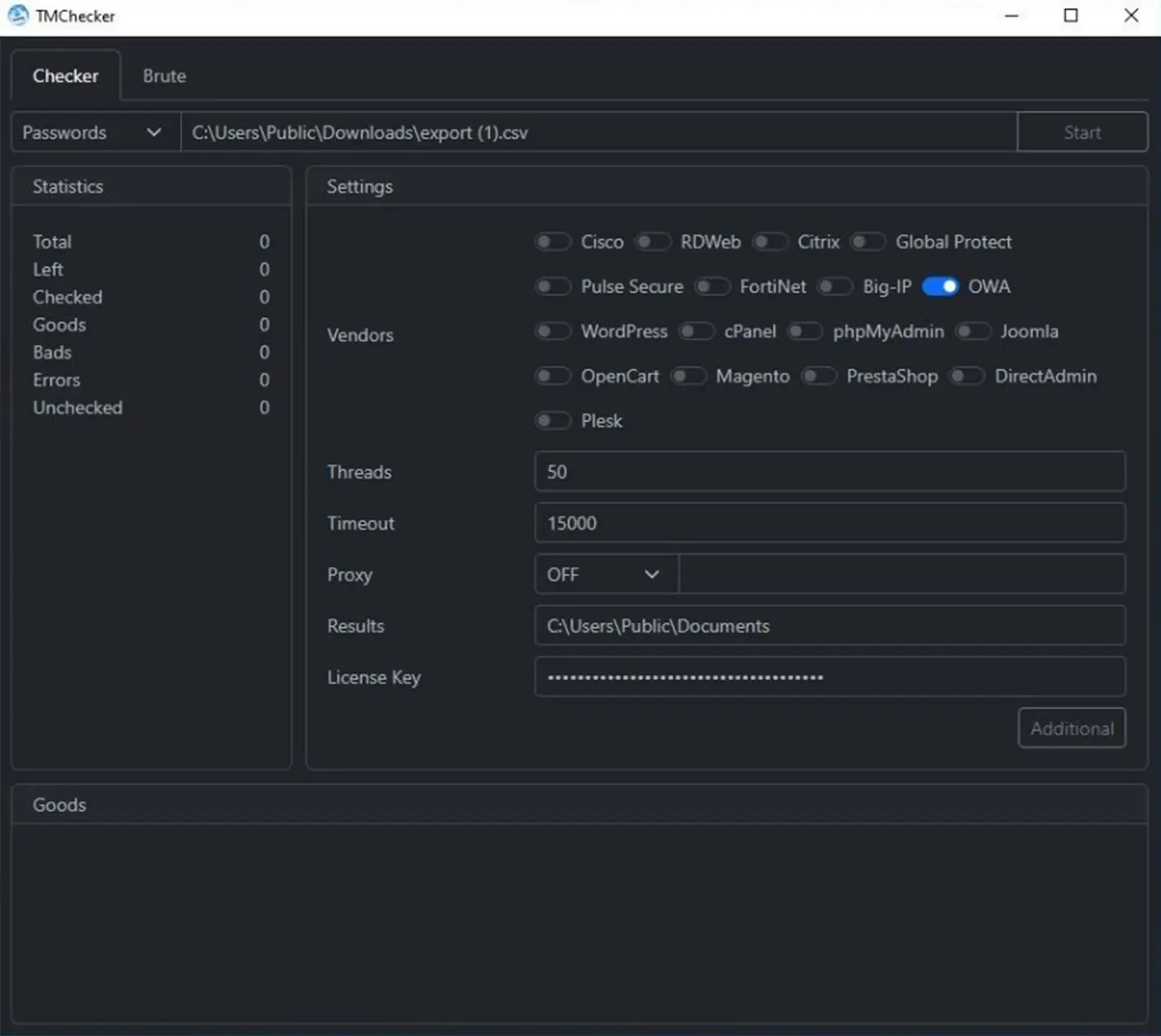The image size is (1161, 1036).
Task: Click the Timeout field showing 15000
Action: coord(829,523)
